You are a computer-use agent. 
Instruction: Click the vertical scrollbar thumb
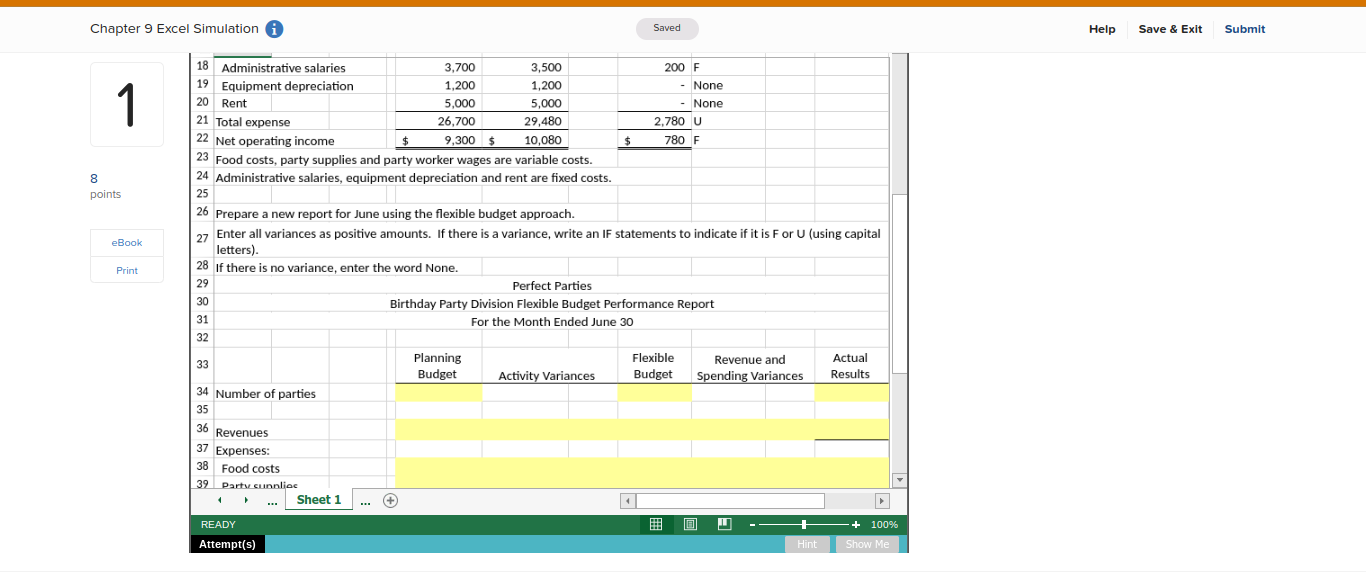(x=899, y=285)
